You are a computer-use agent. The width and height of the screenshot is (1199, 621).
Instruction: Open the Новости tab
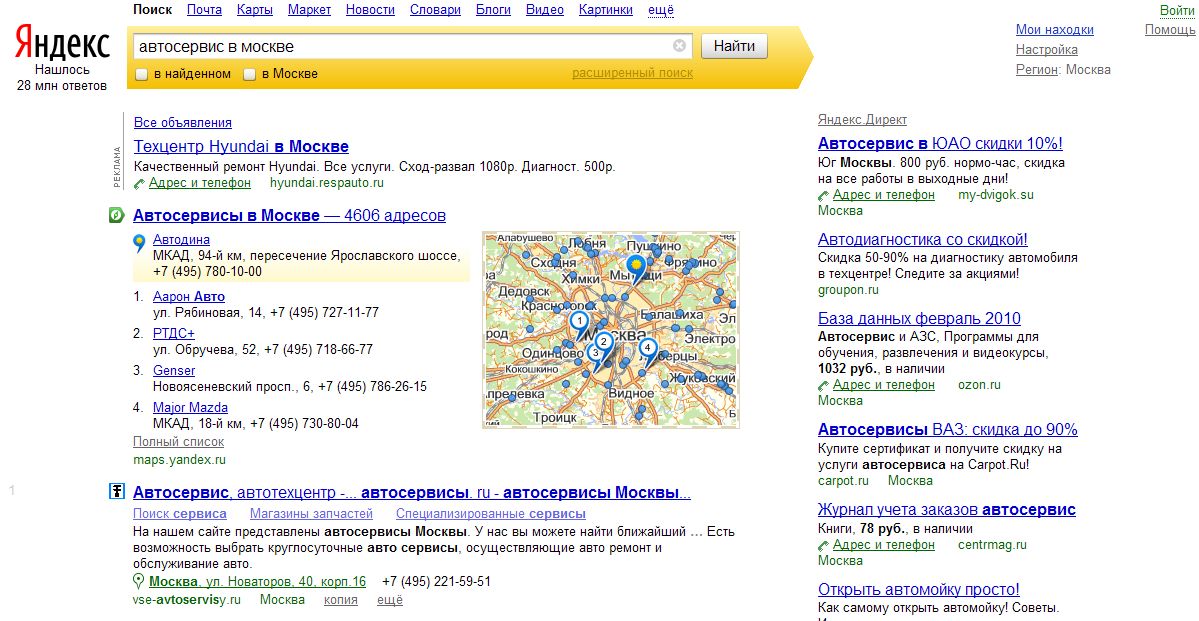point(370,10)
